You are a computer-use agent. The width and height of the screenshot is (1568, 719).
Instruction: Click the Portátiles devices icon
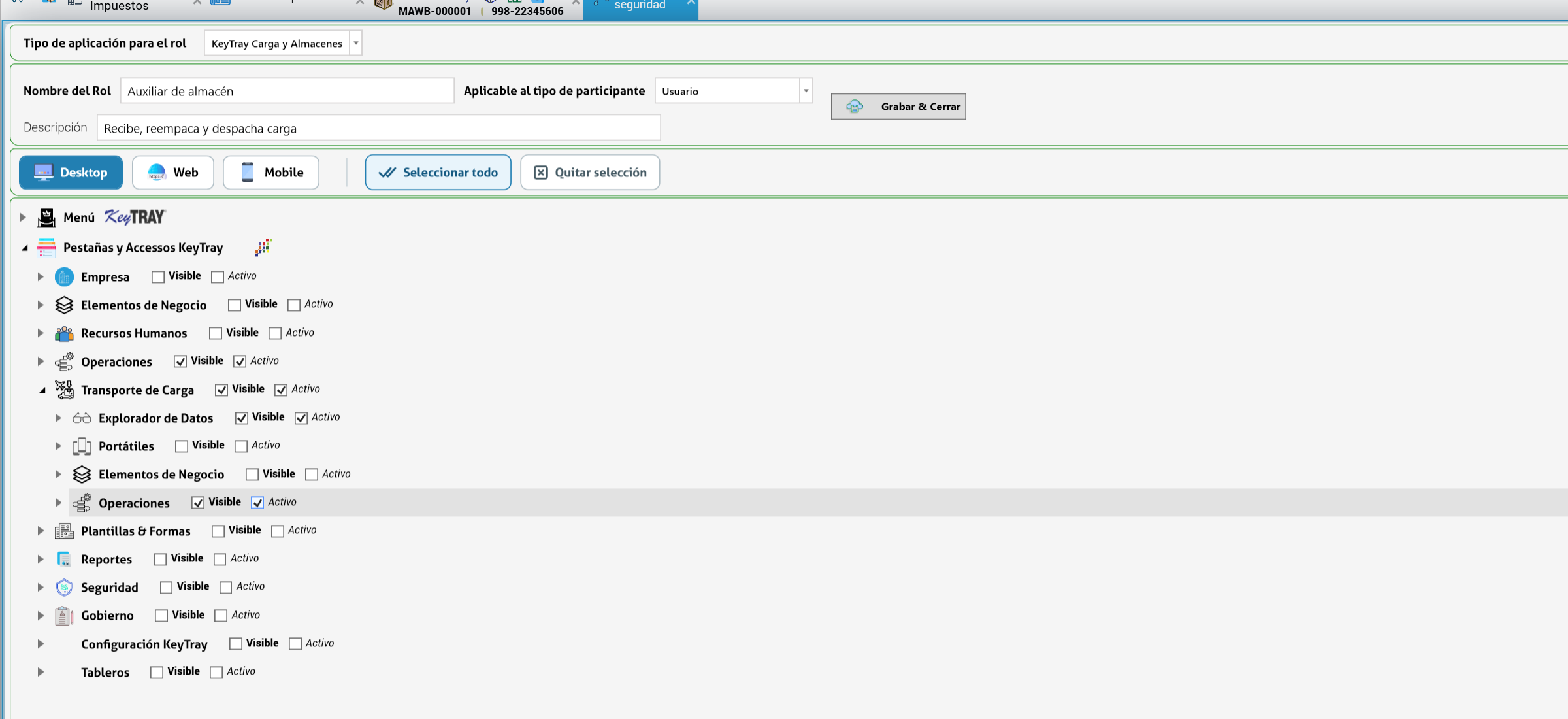[82, 446]
